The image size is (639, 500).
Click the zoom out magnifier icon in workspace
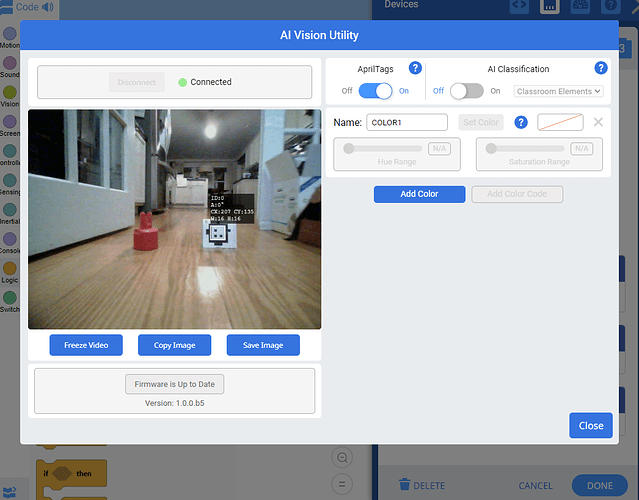pyautogui.click(x=342, y=458)
